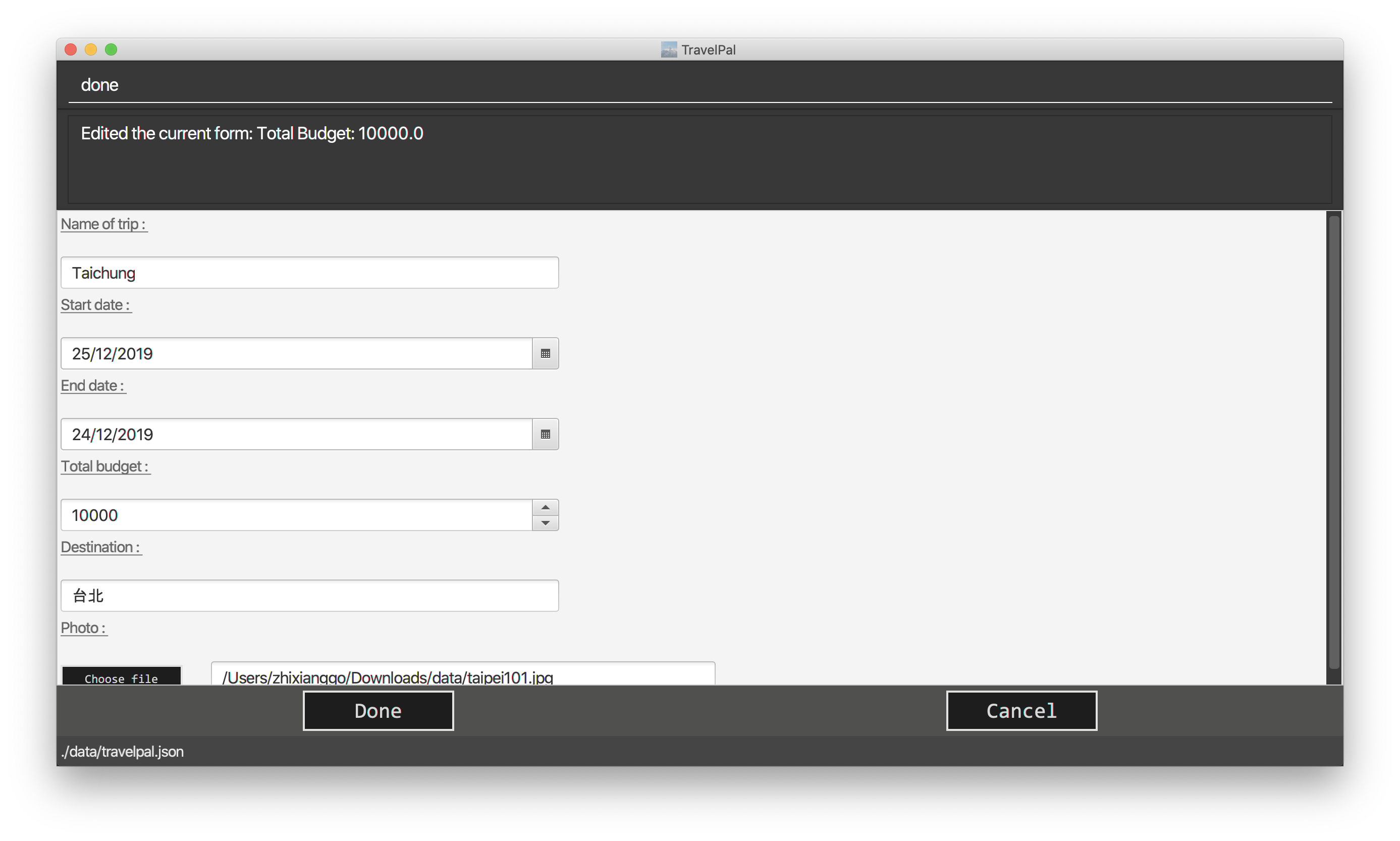Viewport: 1400px width, 841px height.
Task: Click the Total budget number field
Action: pyautogui.click(x=296, y=514)
